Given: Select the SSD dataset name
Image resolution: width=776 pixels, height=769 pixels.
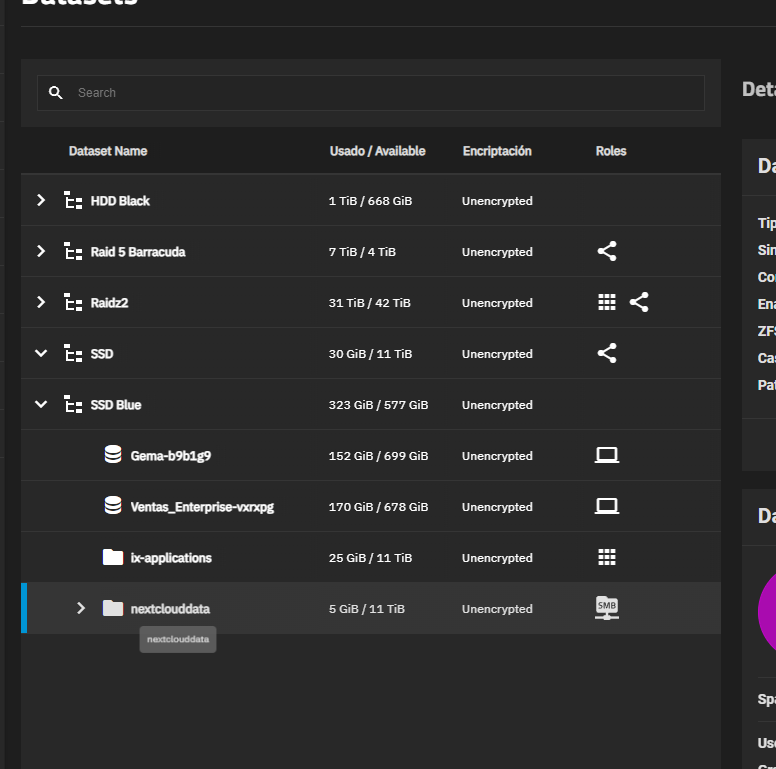Looking at the screenshot, I should click(102, 354).
